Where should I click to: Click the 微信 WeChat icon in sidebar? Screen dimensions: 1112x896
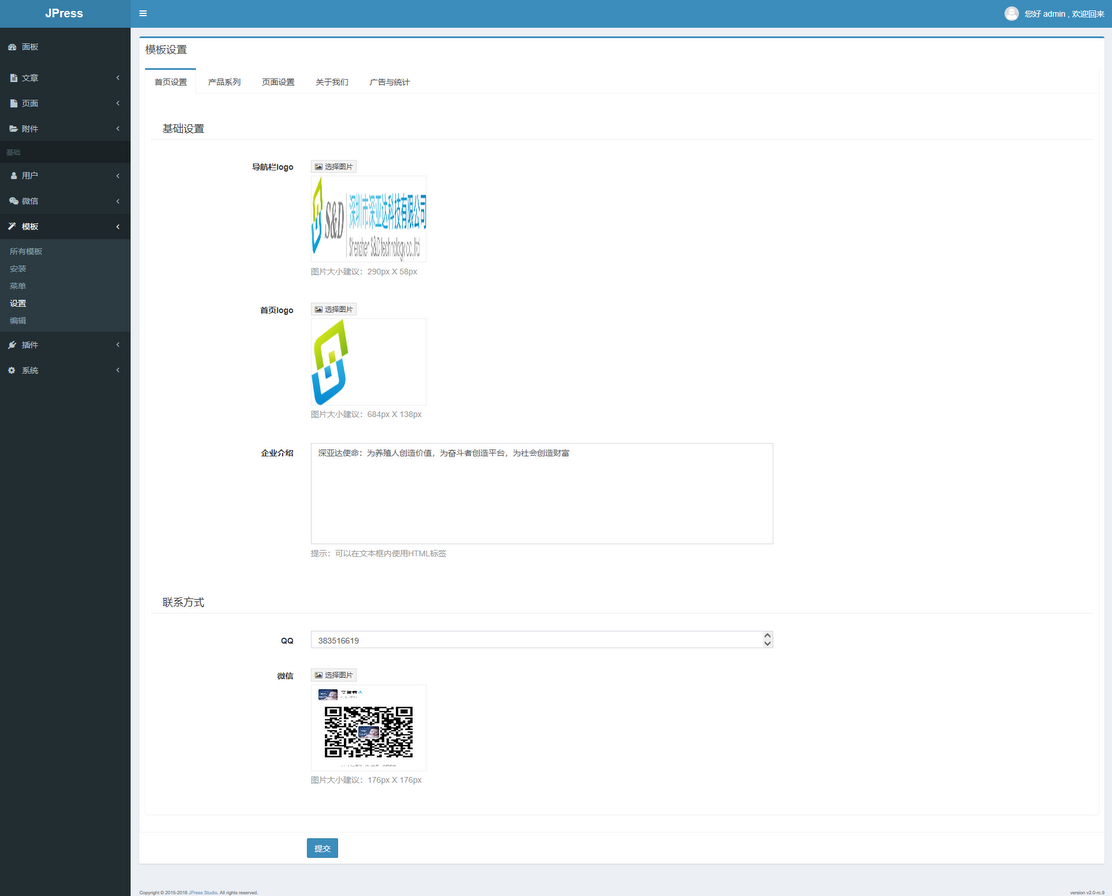[x=13, y=201]
